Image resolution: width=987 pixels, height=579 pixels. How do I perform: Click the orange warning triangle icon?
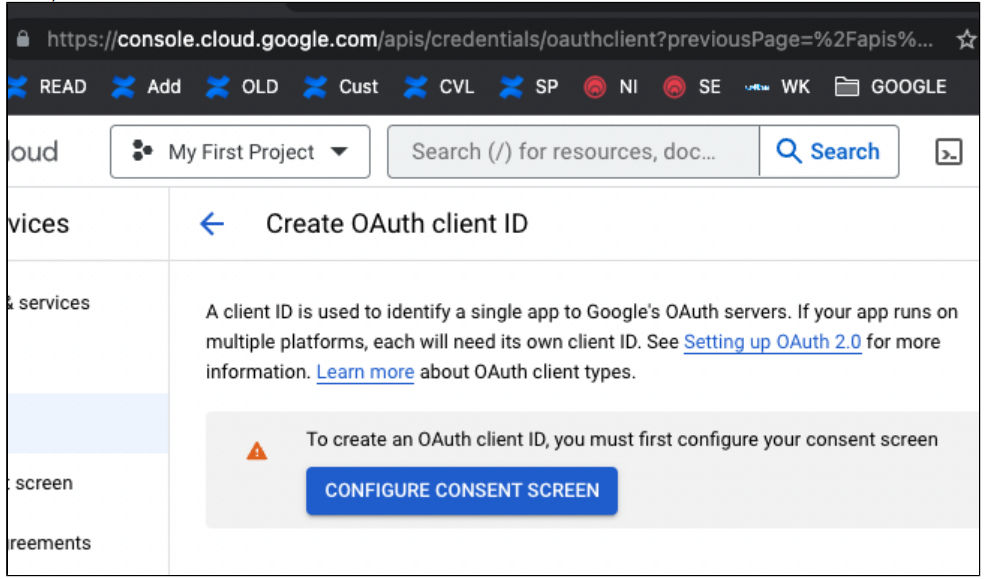(257, 451)
